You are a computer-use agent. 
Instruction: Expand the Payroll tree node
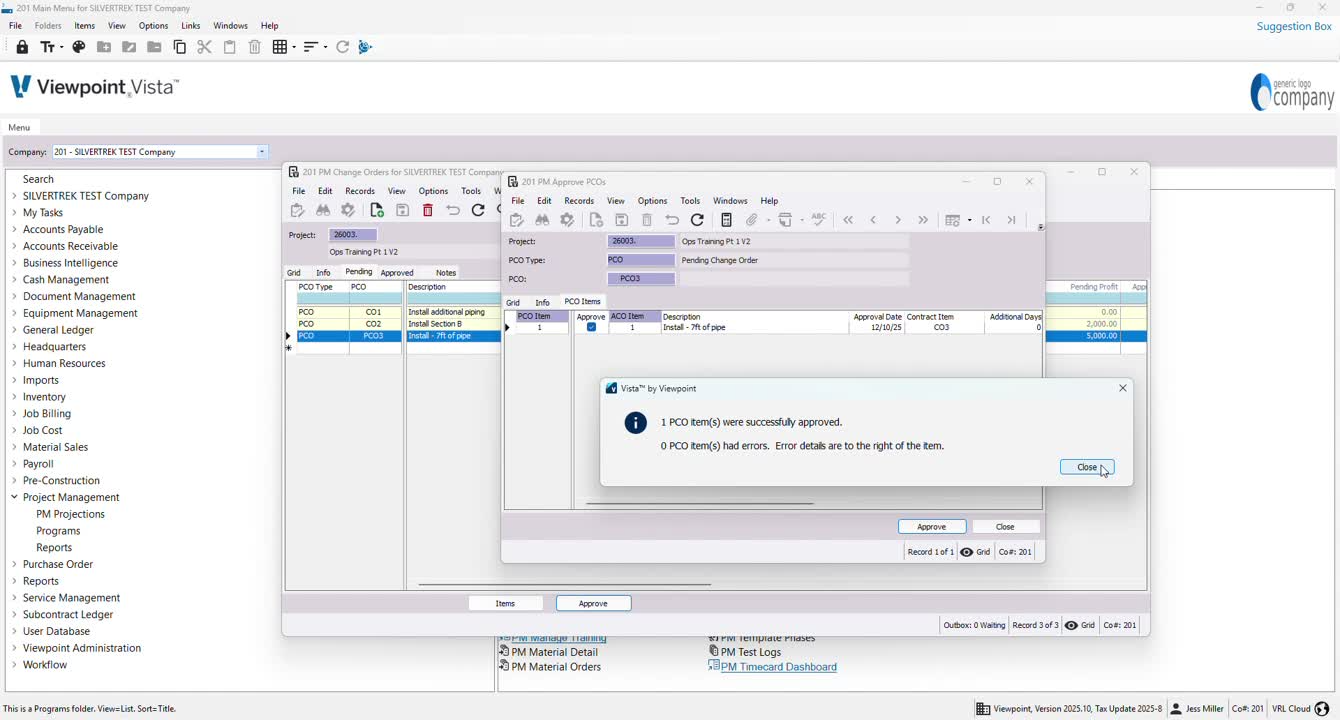coord(14,464)
